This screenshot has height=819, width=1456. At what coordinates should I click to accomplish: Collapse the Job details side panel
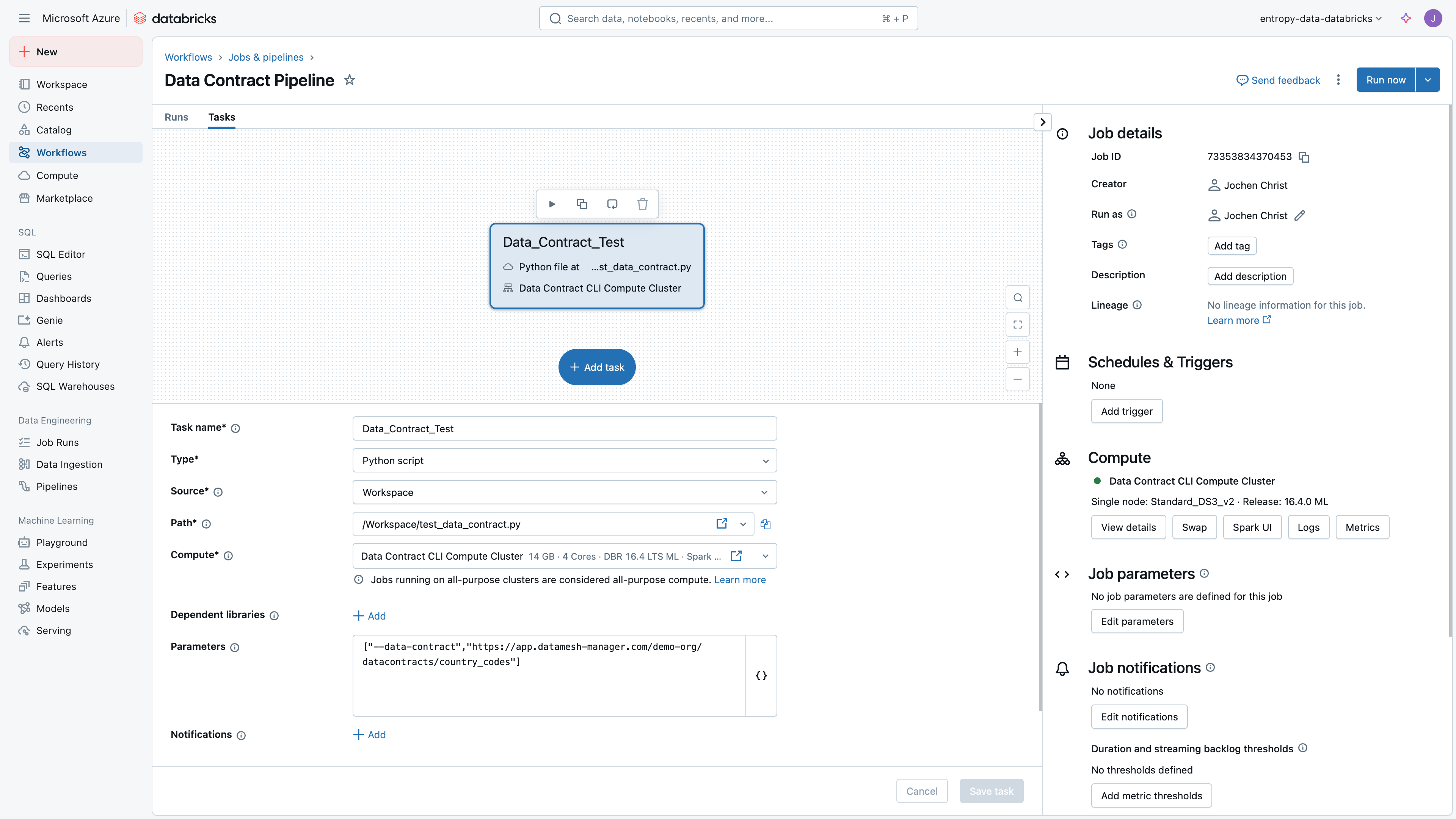[x=1042, y=122]
